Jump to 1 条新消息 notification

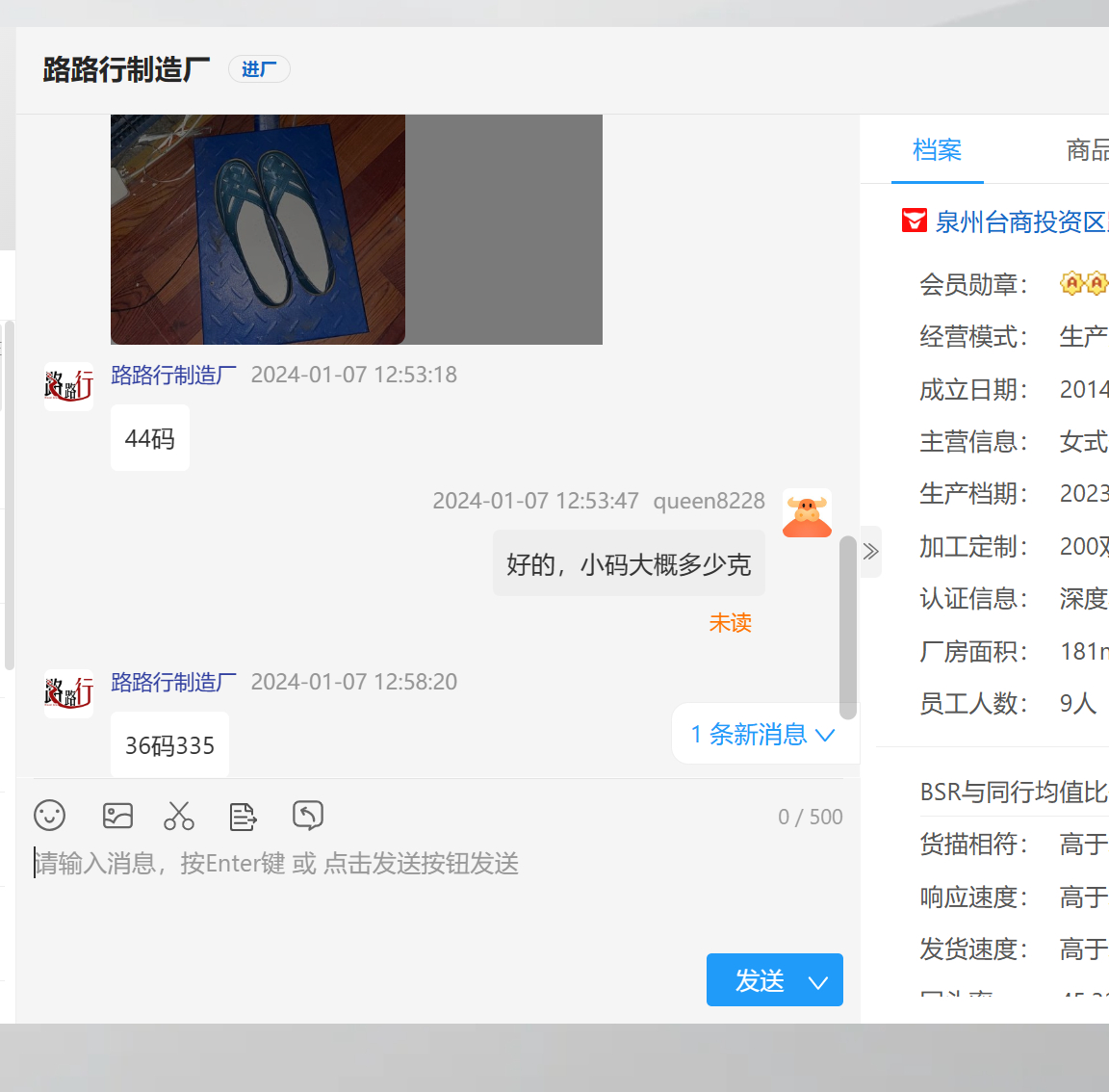(x=762, y=735)
